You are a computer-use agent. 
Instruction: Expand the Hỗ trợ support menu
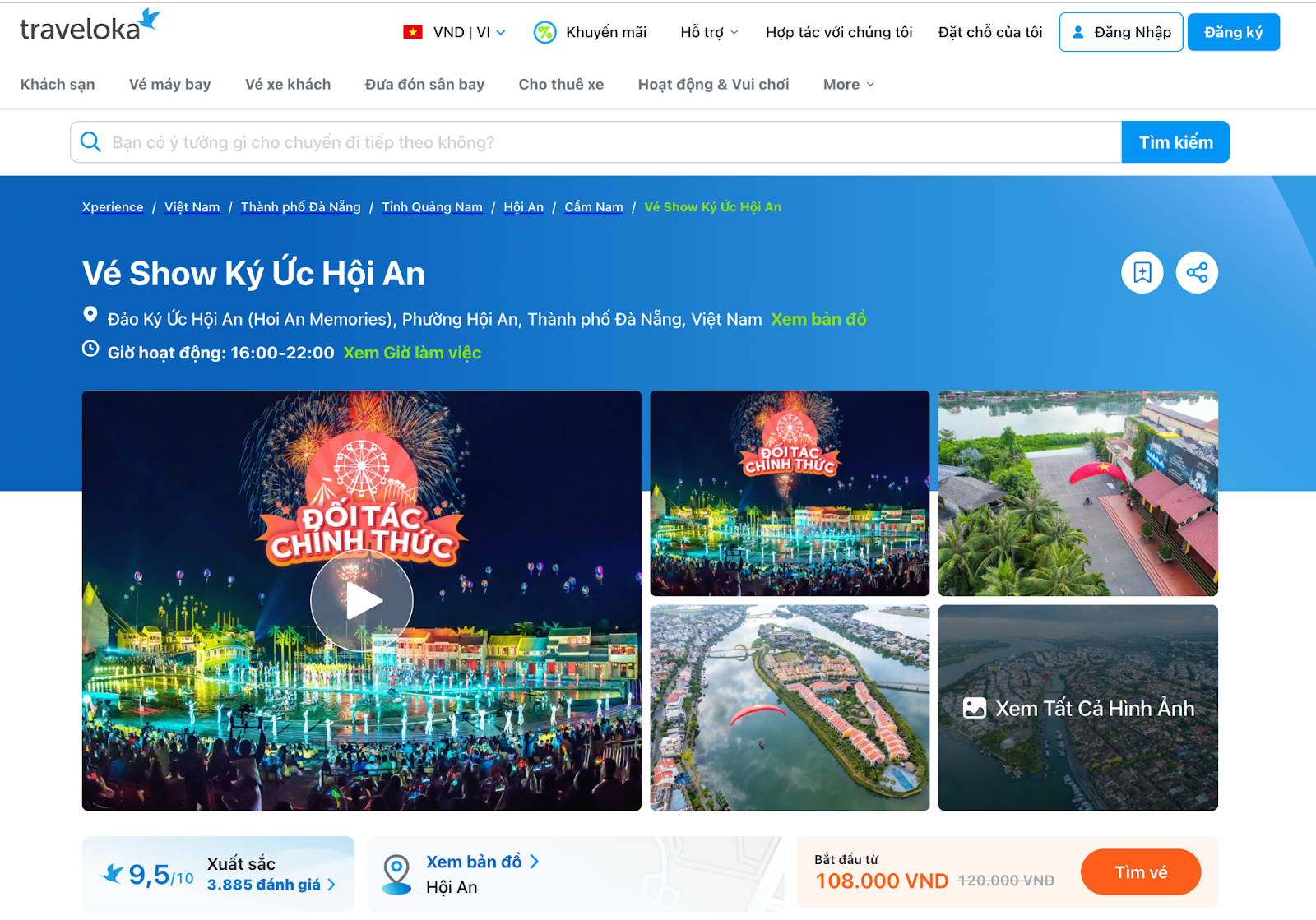click(x=709, y=32)
